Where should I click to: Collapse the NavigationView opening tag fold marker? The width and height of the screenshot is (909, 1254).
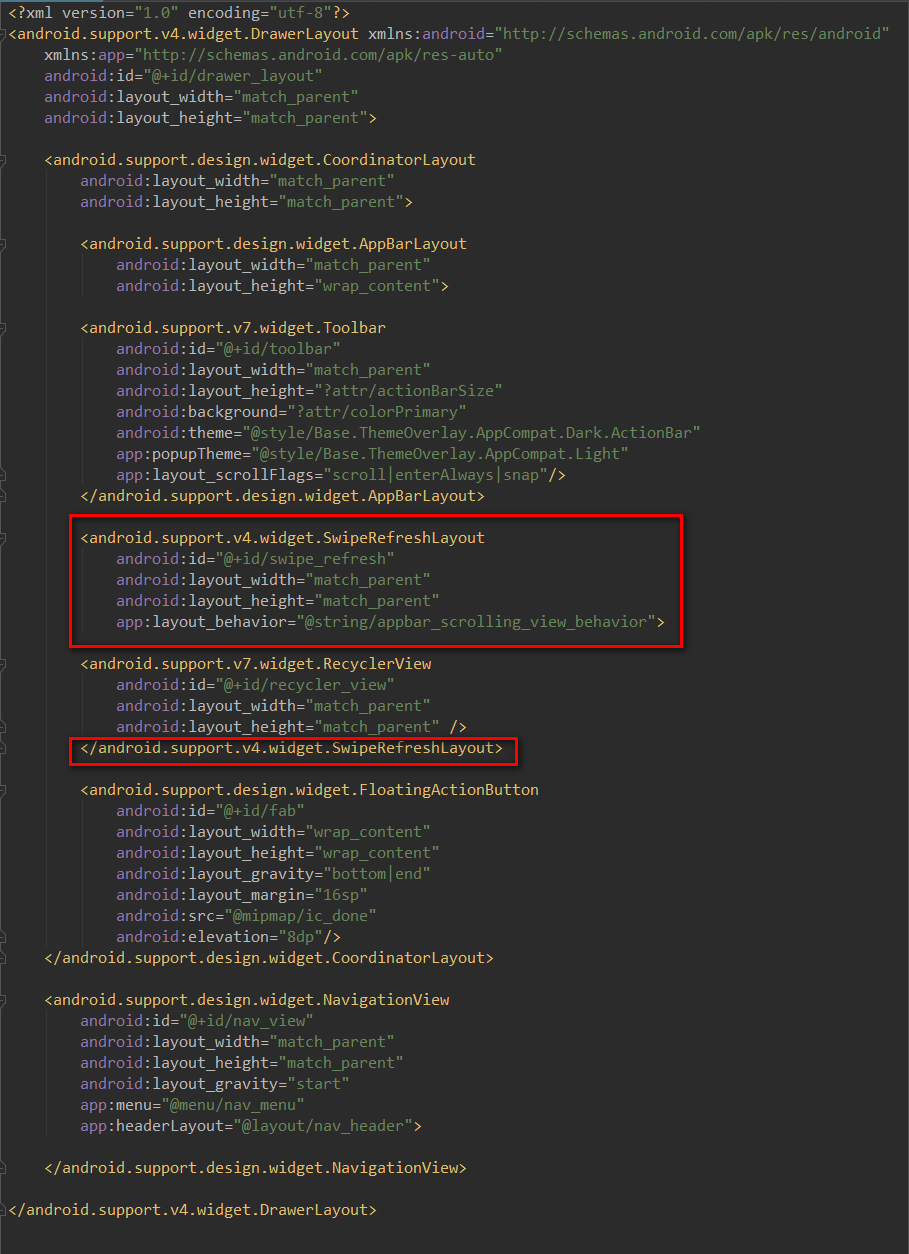(3, 1000)
